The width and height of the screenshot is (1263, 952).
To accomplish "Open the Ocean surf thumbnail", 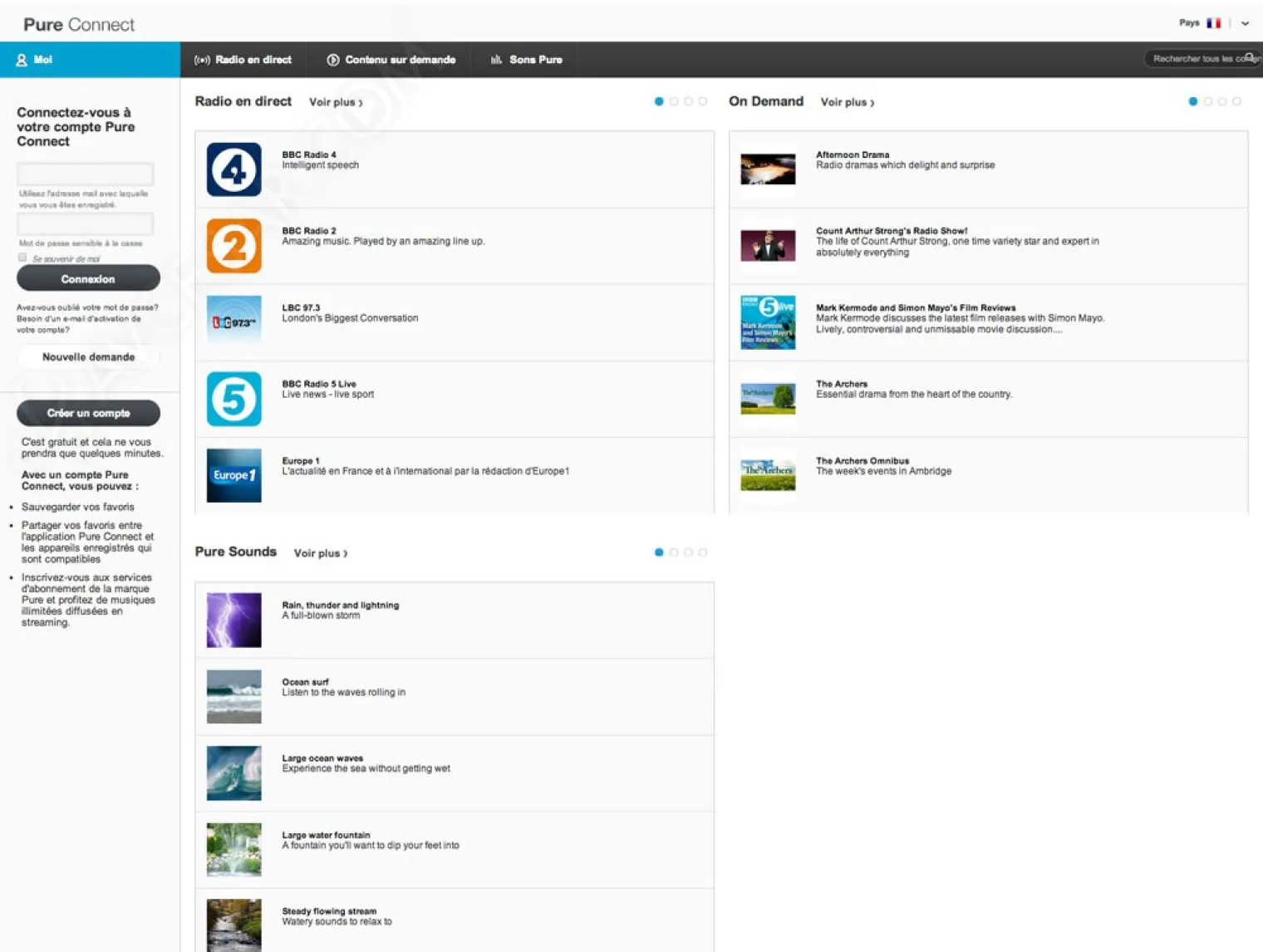I will point(233,696).
